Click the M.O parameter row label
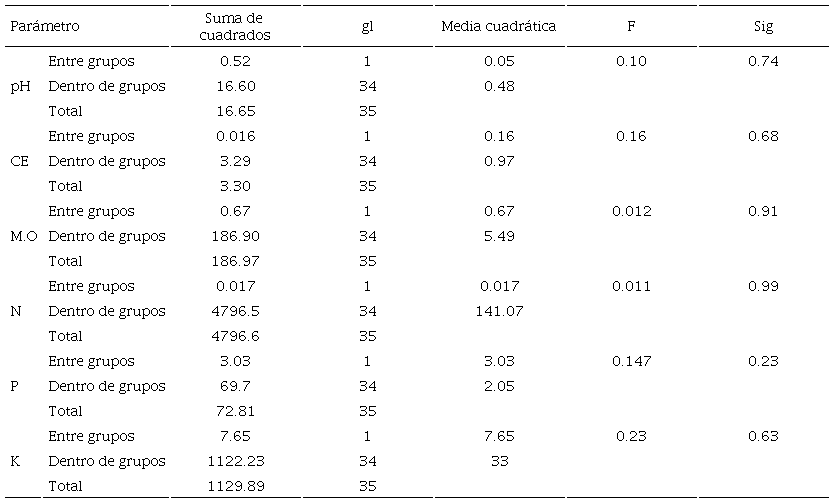 [x=24, y=236]
